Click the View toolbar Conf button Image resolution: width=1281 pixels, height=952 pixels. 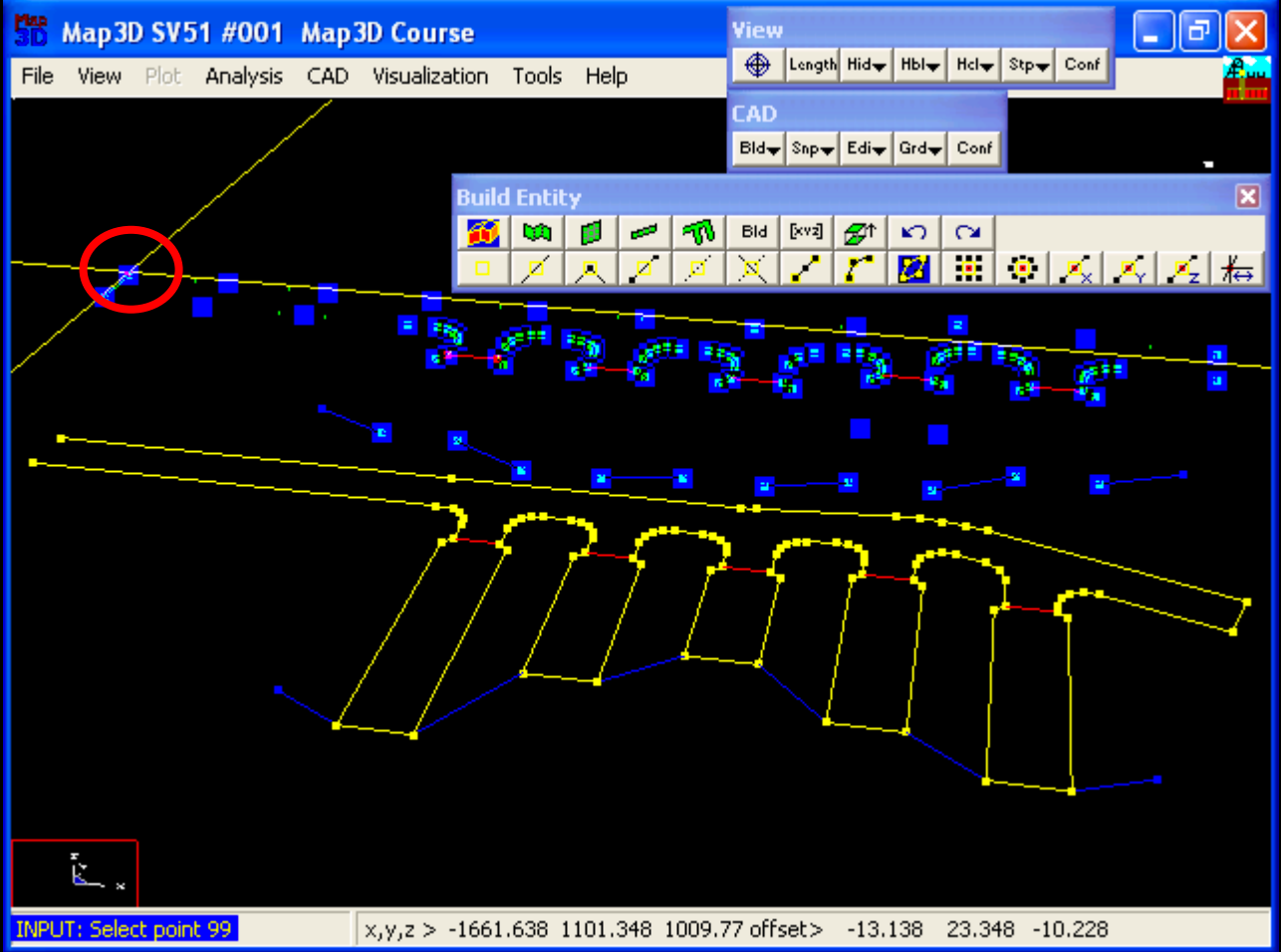coord(1082,65)
